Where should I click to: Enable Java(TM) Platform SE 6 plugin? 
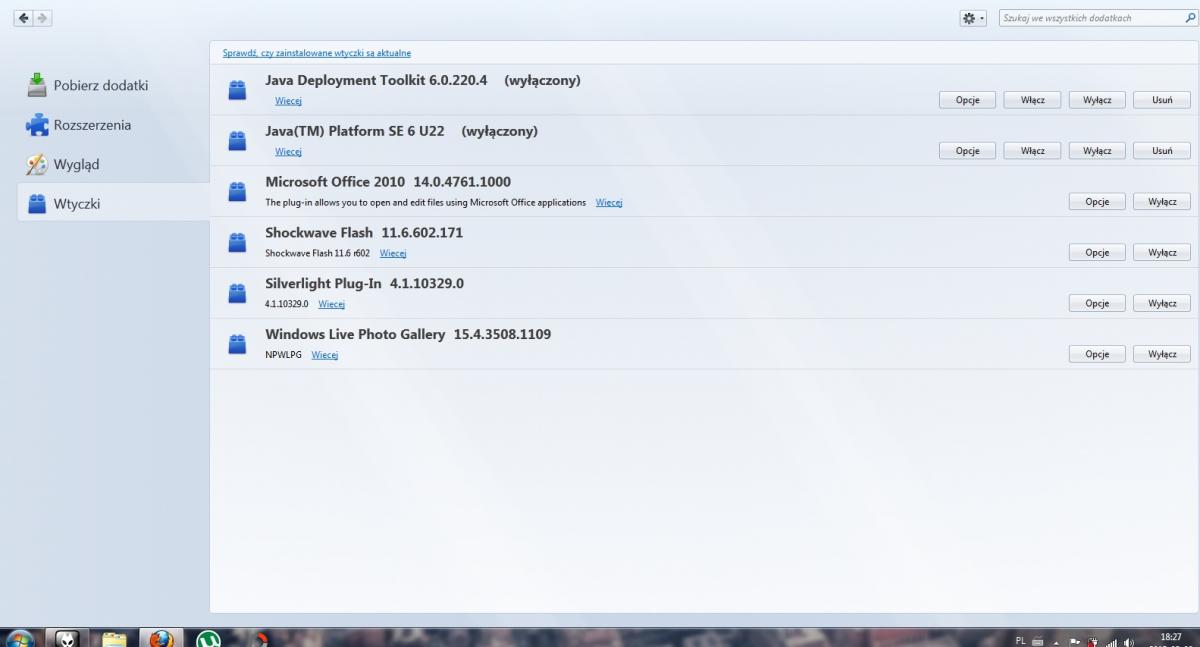tap(1032, 151)
